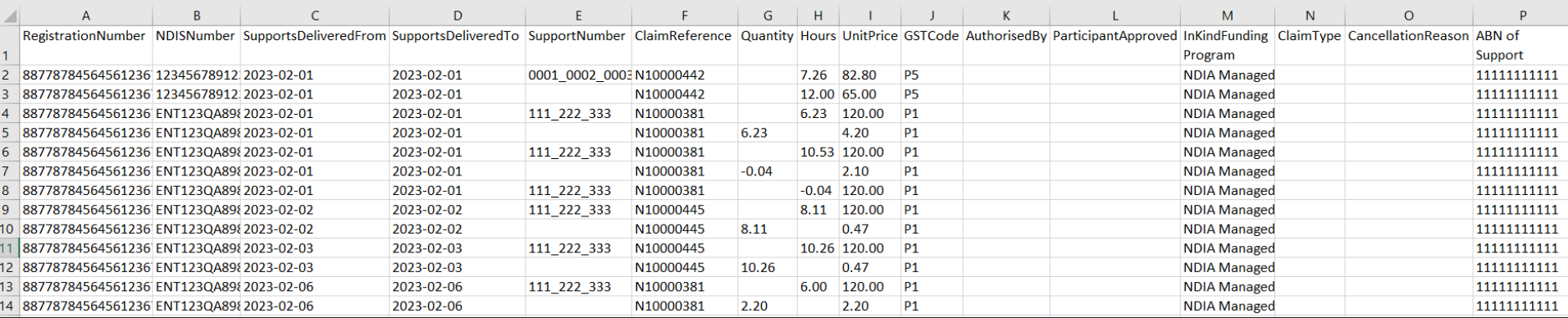Select ABN 11111111111 in row 14

coord(1520,306)
